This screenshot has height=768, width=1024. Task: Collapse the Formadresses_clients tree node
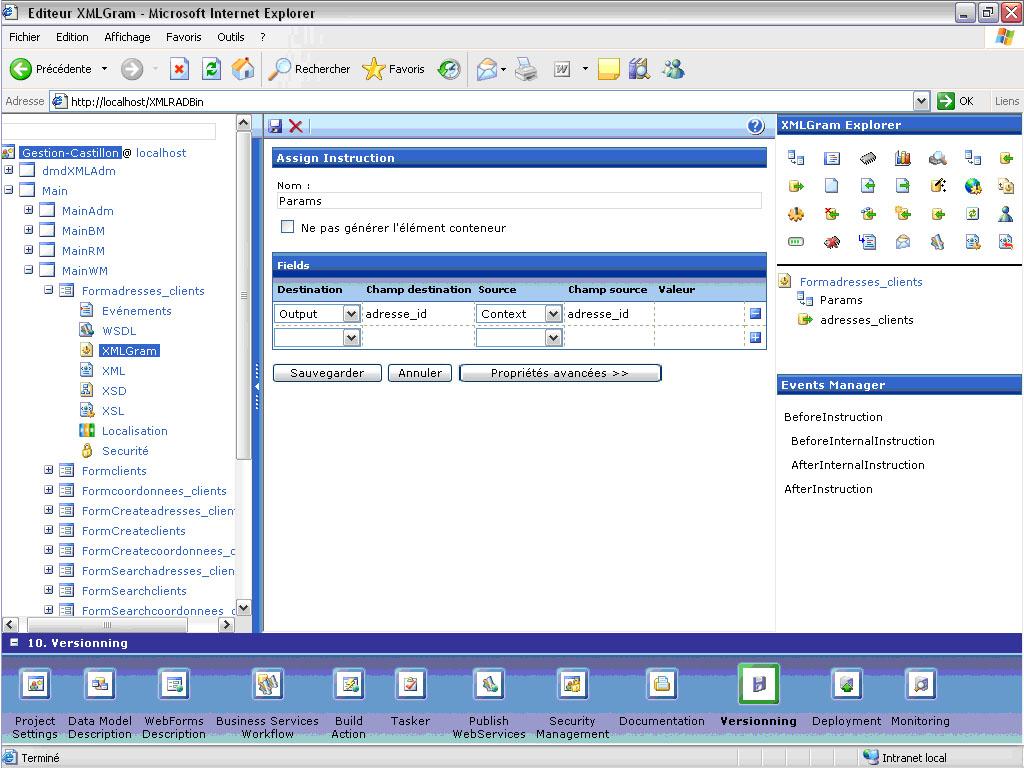pos(49,291)
